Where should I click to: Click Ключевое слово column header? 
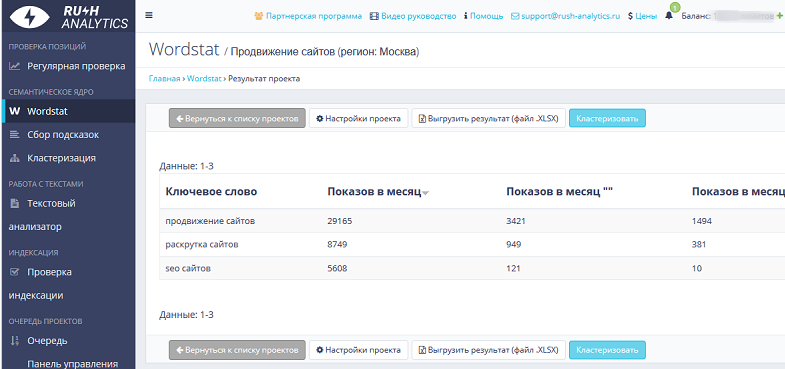click(211, 192)
